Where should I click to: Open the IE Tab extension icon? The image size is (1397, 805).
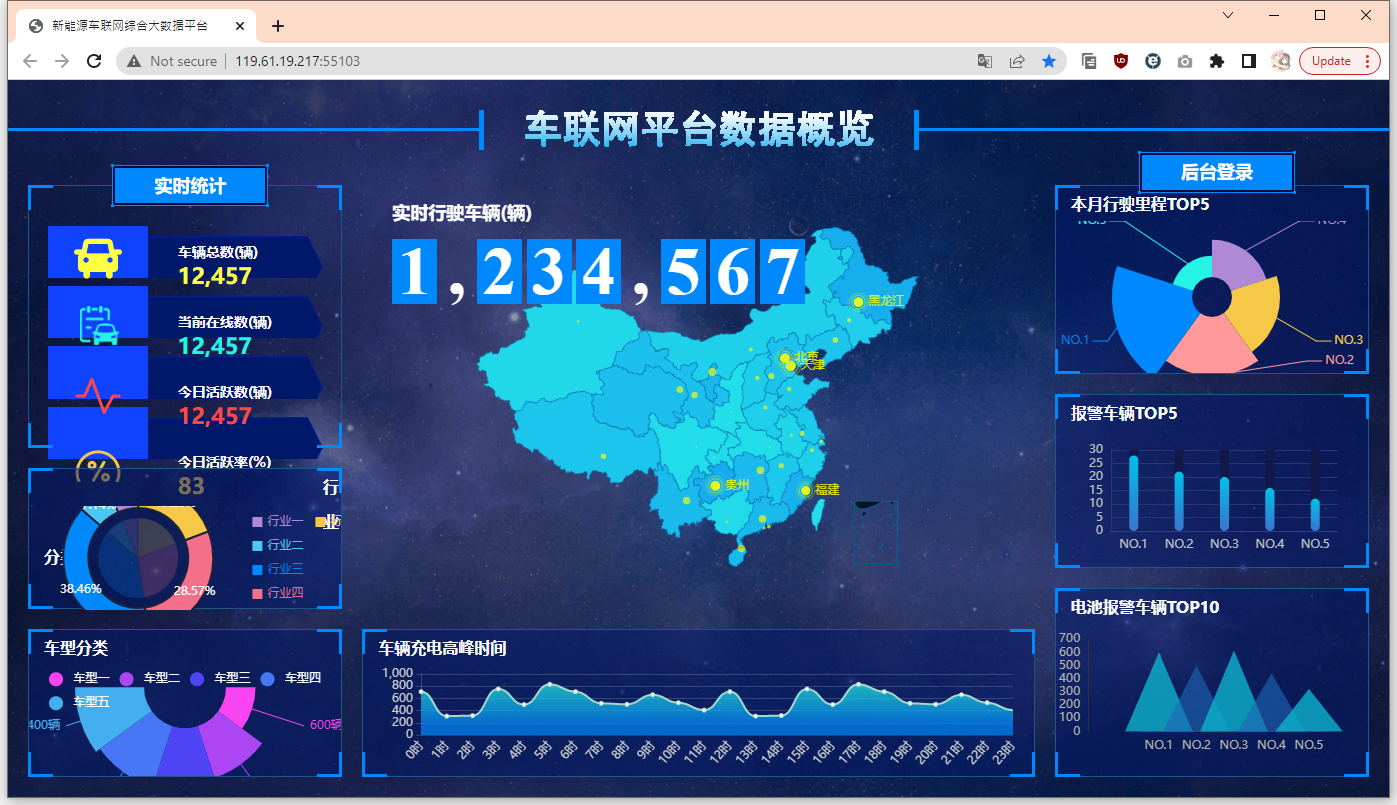click(x=1153, y=61)
